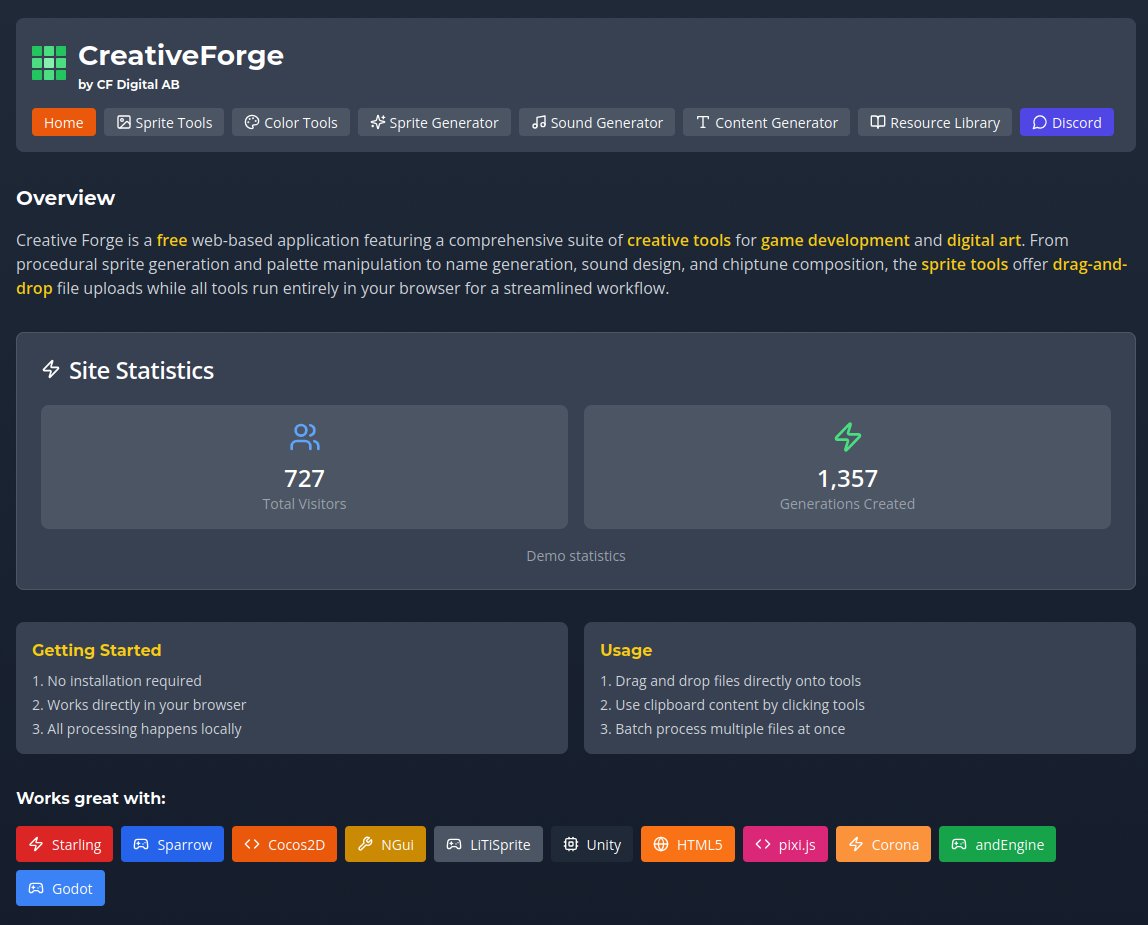Click the highlighted 'game development' text
This screenshot has height=925, width=1148.
click(835, 240)
